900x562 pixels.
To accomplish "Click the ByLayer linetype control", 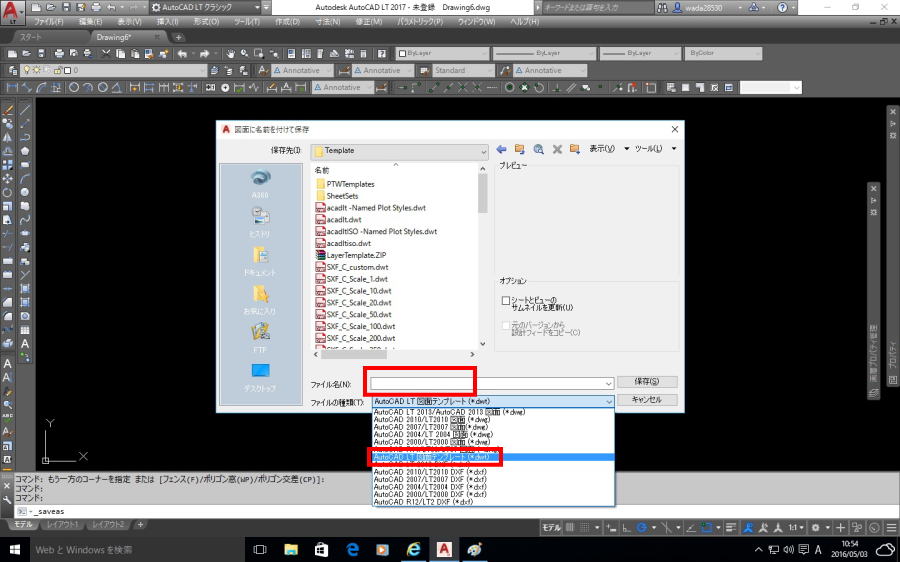I will pyautogui.click(x=544, y=53).
